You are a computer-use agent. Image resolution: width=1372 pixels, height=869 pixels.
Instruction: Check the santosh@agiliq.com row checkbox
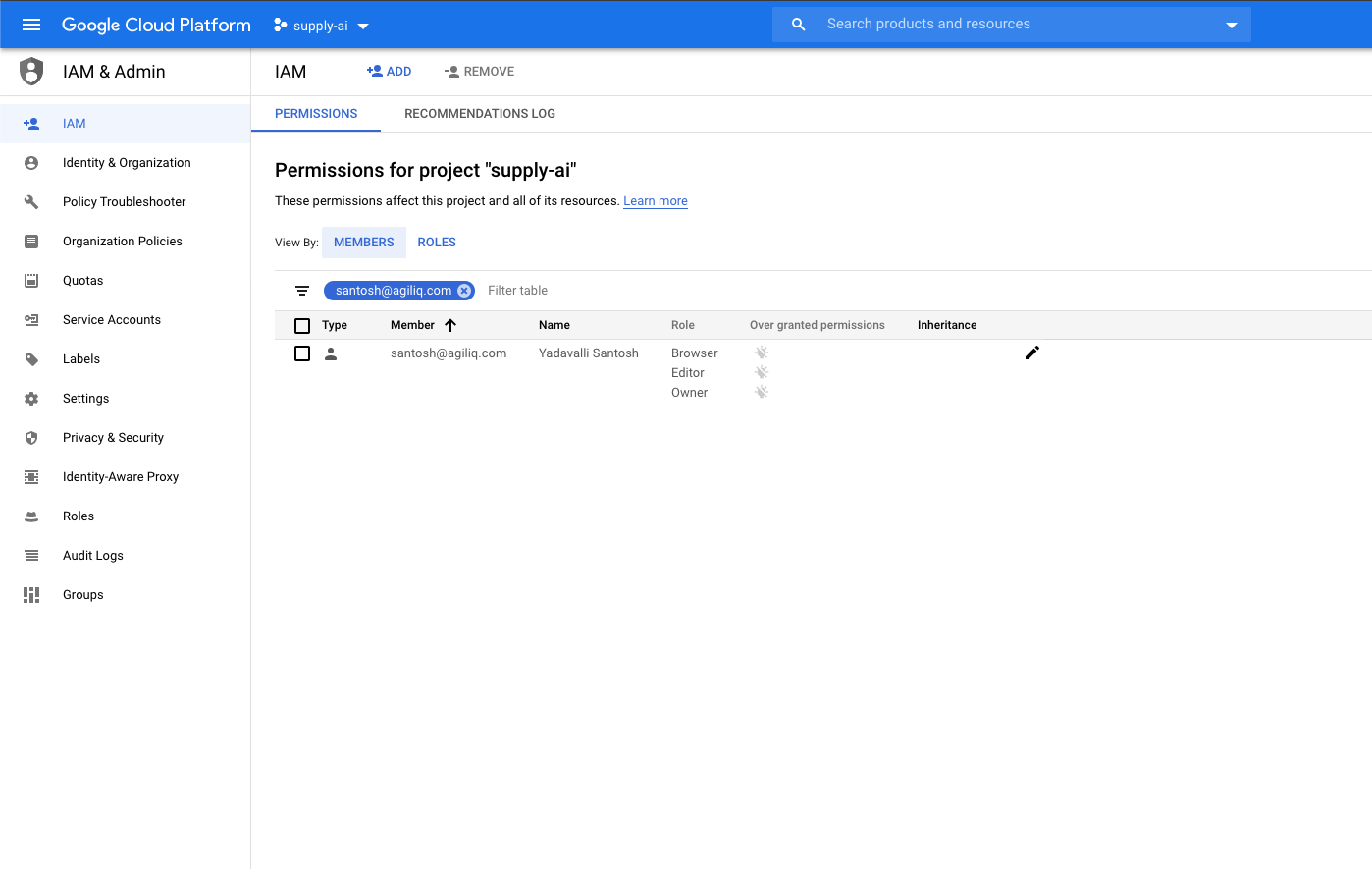click(x=302, y=353)
